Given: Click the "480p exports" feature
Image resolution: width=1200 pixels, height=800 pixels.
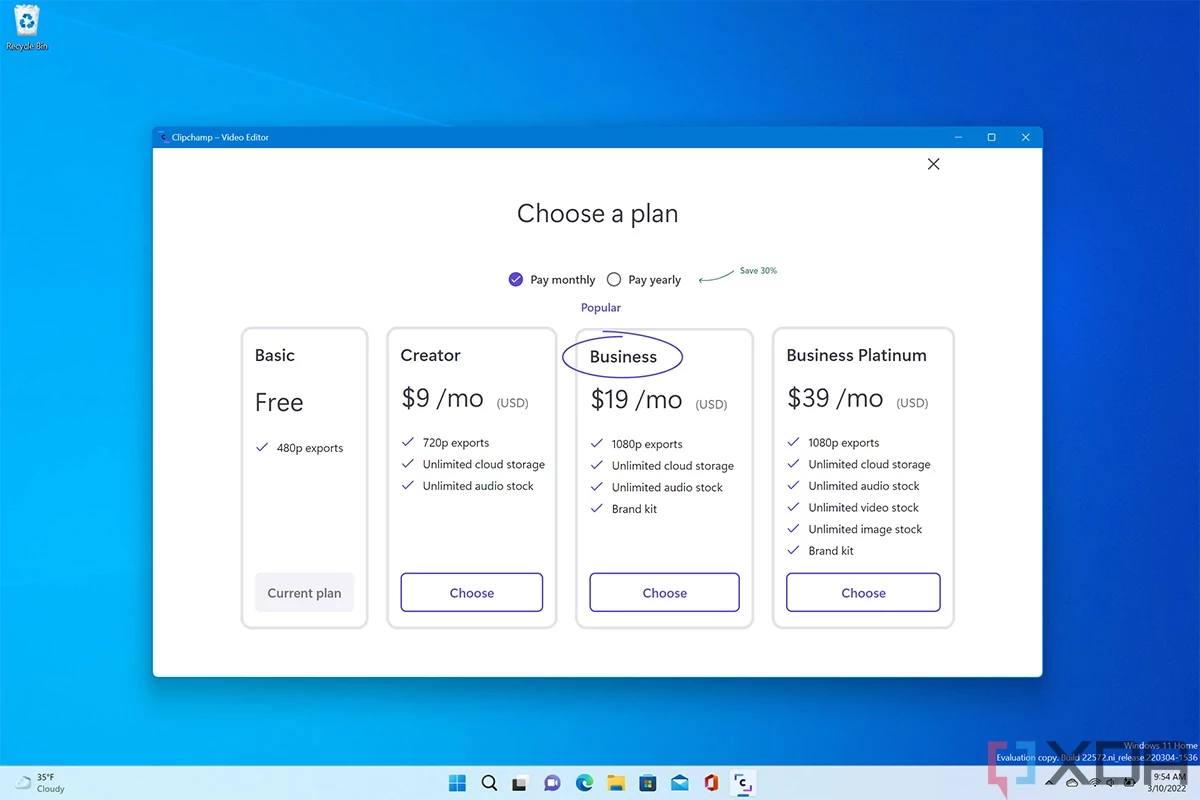Looking at the screenshot, I should (310, 448).
